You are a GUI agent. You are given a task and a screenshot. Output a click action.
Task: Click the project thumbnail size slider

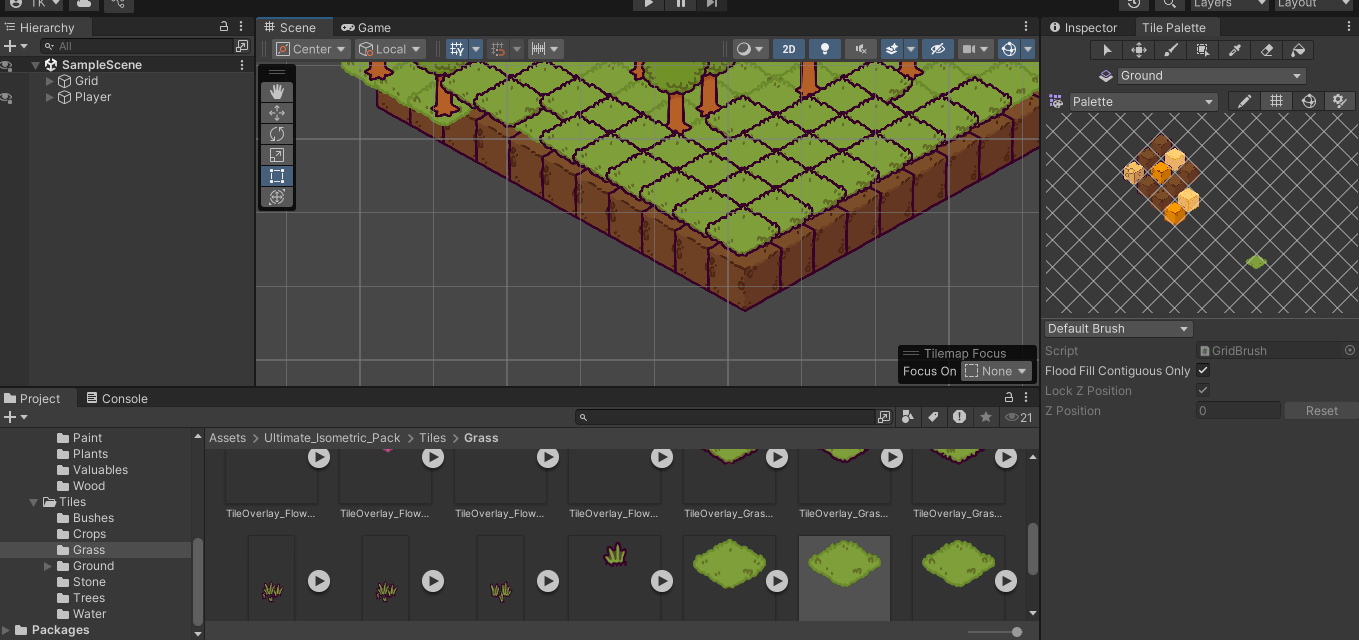tap(1016, 632)
